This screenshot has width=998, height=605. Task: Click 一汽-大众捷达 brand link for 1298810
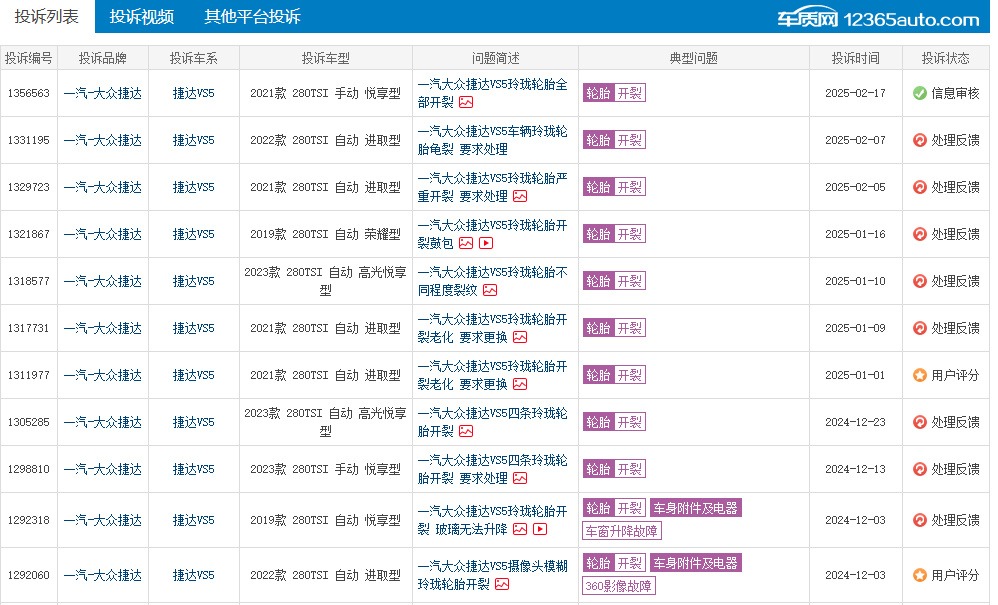coord(102,469)
